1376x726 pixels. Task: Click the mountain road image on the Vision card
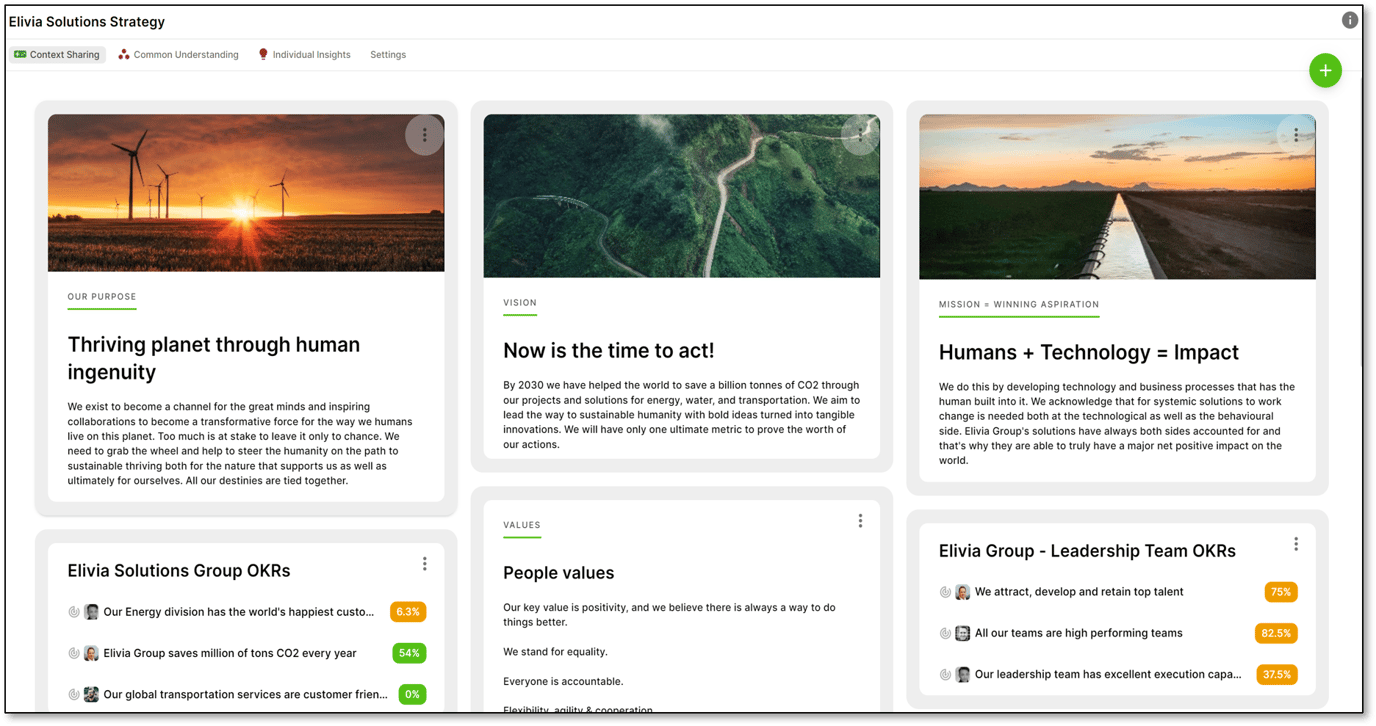(x=682, y=194)
